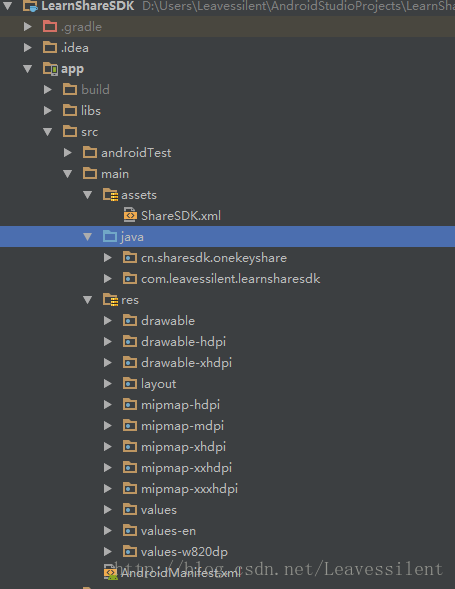
Task: Click the .idea folder icon
Action: (x=50, y=47)
